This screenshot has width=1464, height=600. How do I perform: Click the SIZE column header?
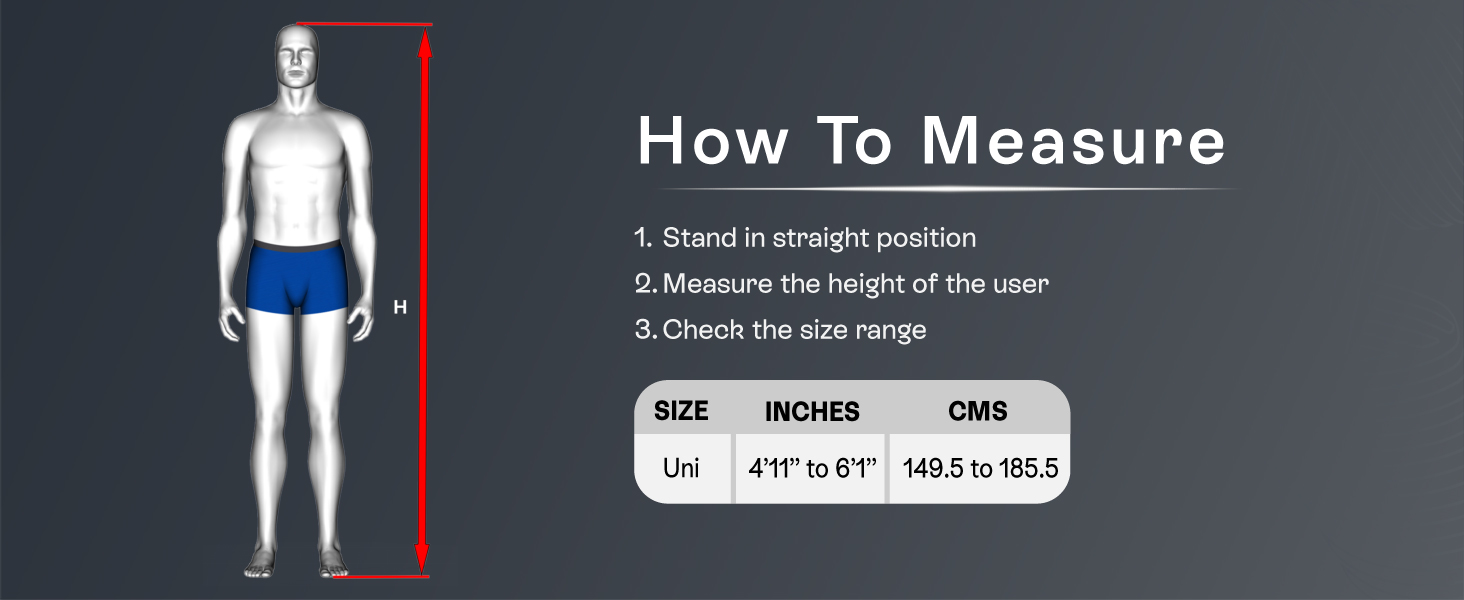click(681, 411)
